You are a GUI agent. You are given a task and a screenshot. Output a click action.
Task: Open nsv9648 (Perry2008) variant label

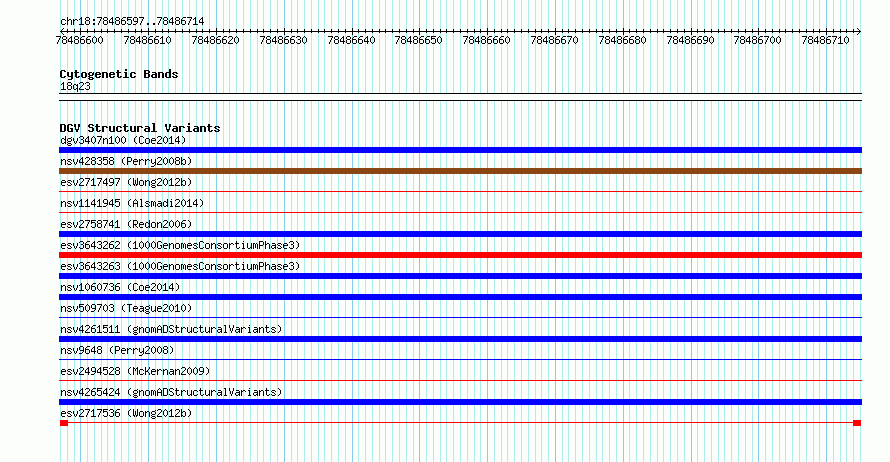[117, 350]
